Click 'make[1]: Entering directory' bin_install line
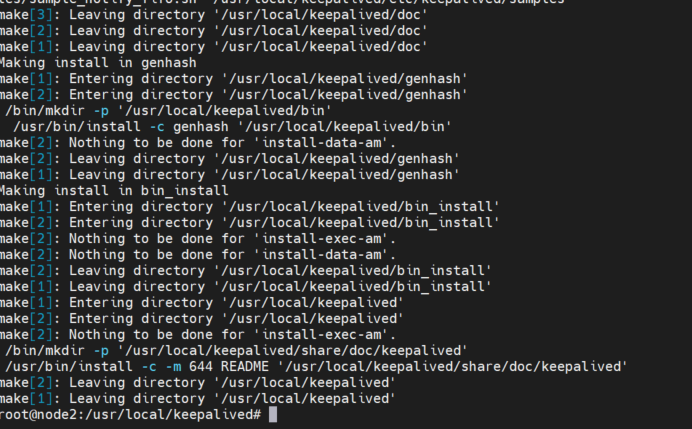This screenshot has width=692, height=429. click(x=249, y=207)
